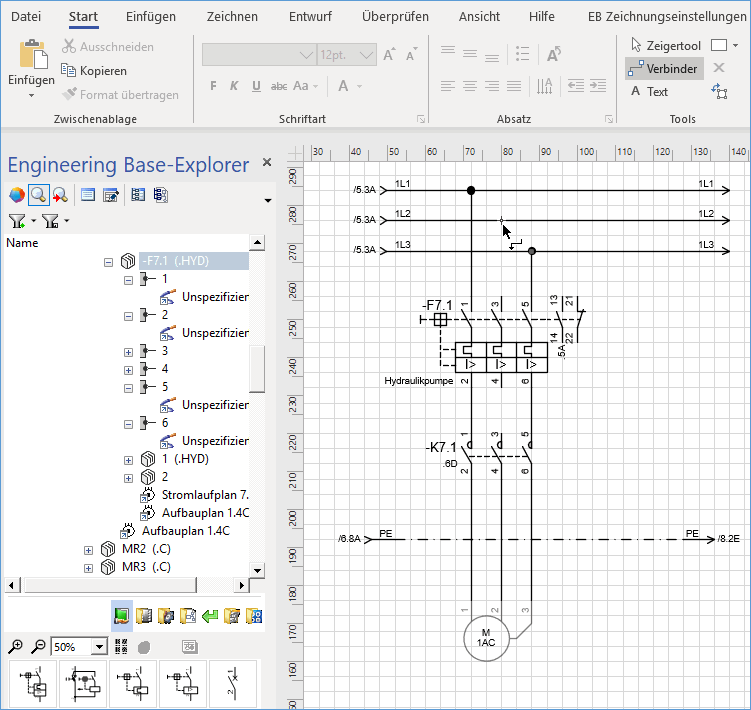
Task: Click the green return arrow icon
Action: [x=210, y=615]
